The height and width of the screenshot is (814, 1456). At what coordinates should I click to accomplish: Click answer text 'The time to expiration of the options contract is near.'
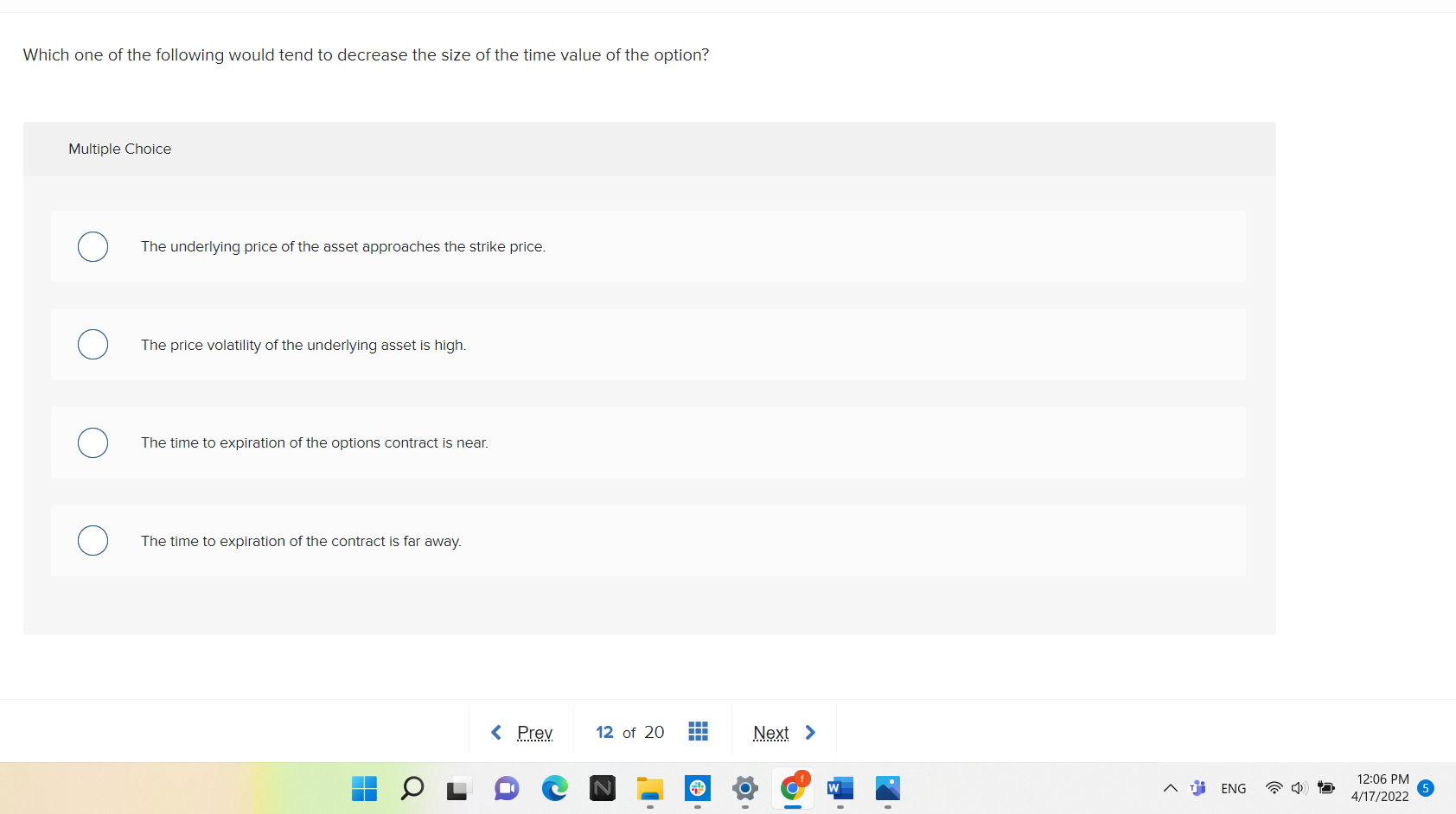click(315, 442)
